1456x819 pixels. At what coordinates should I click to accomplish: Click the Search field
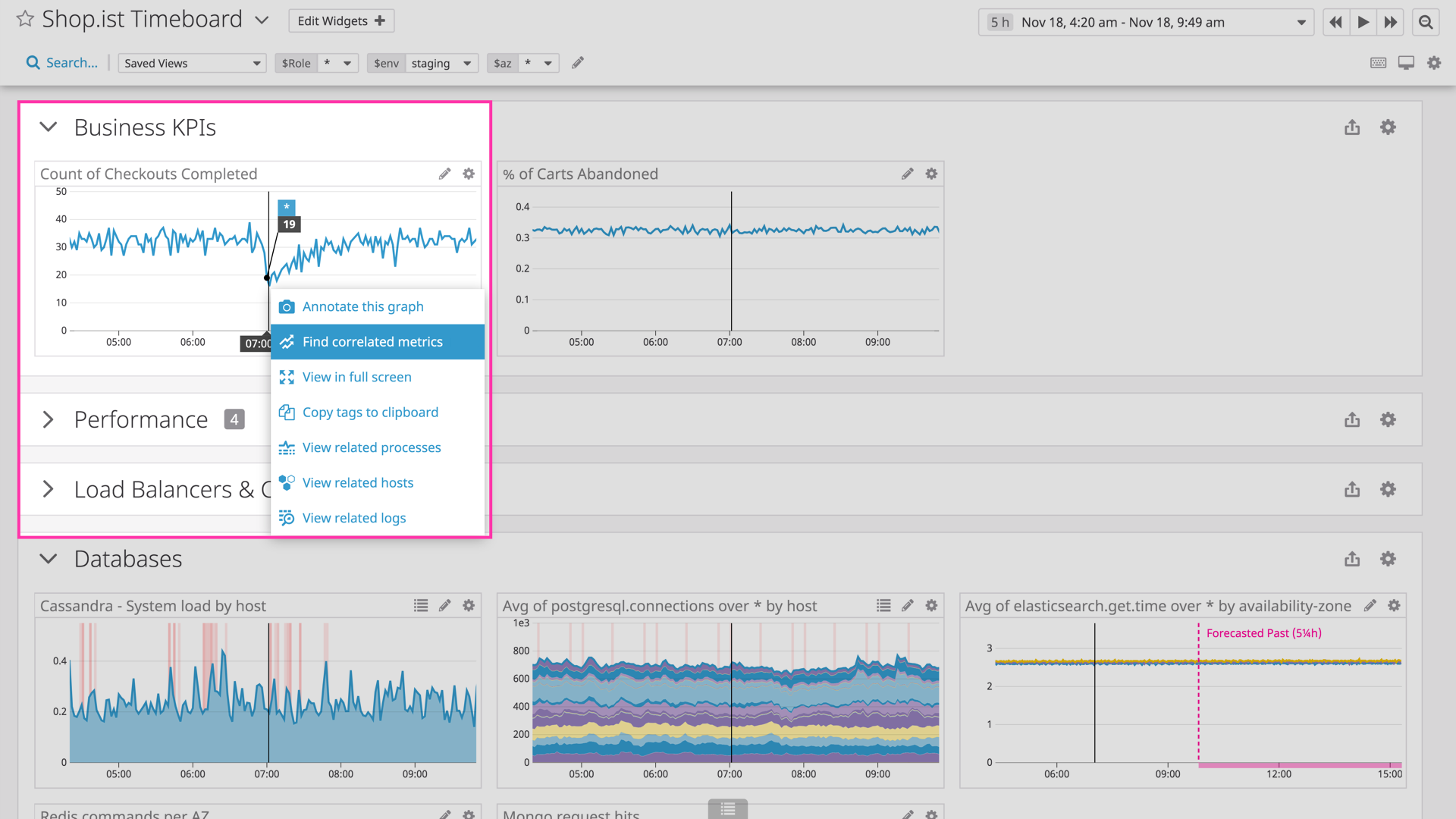[x=63, y=63]
